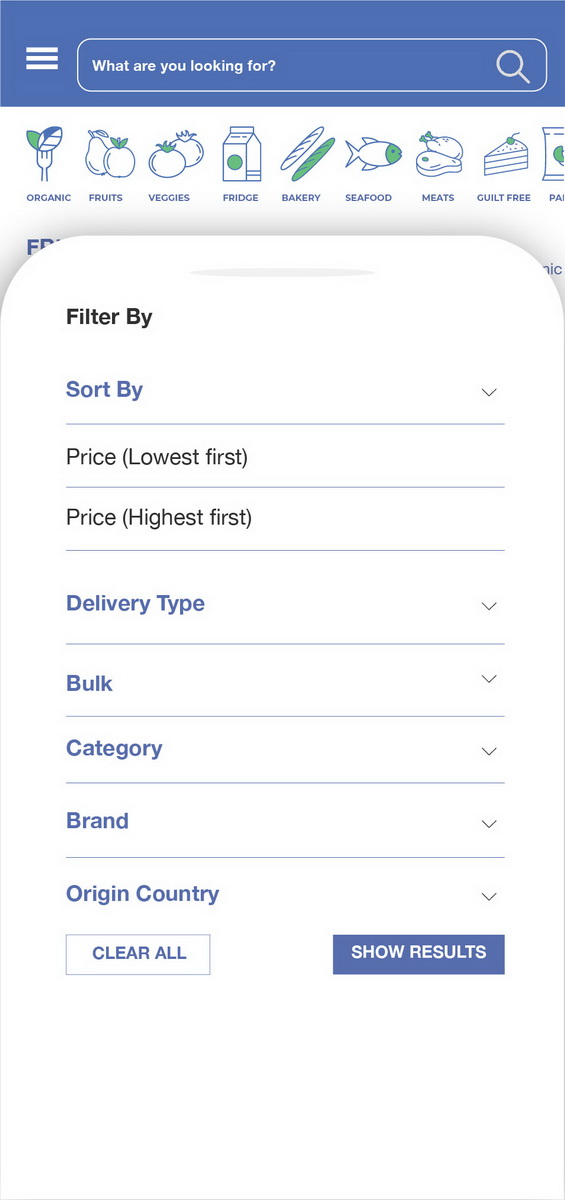Expand the Brand filter
565x1200 pixels.
[x=285, y=822]
